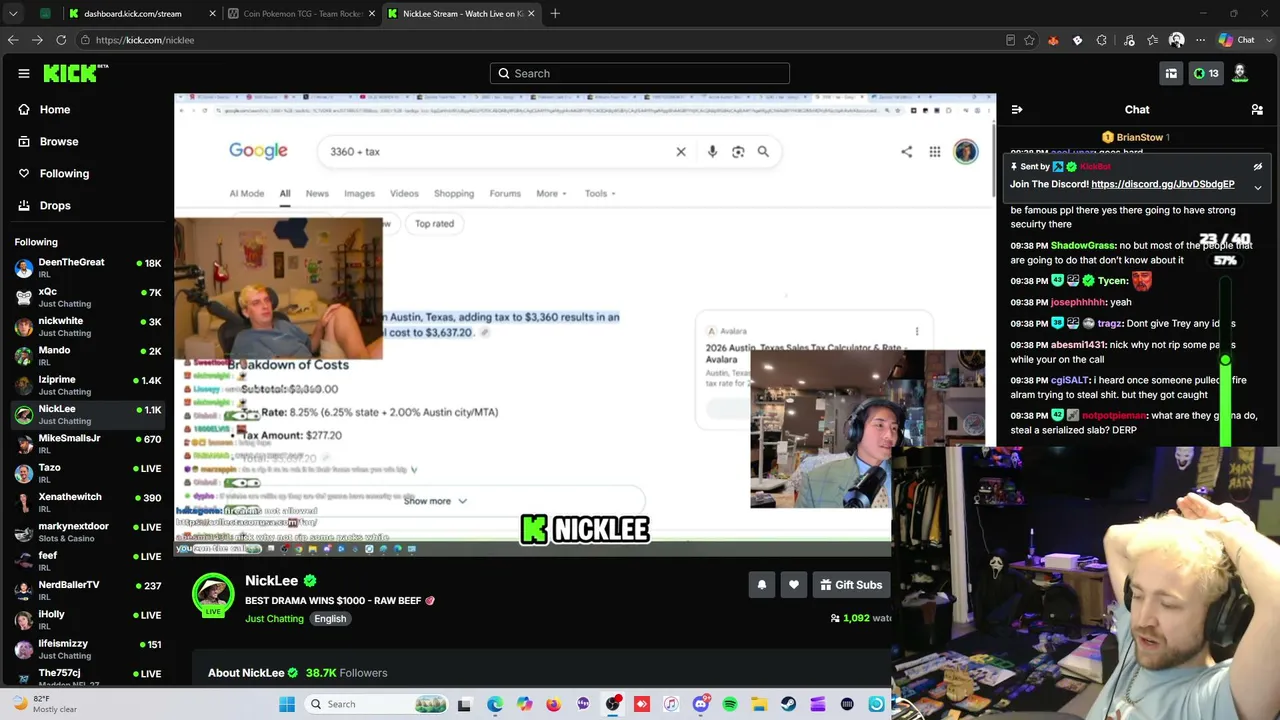Screen dimensions: 1280x720
Task: Open nickwhite's channel in the sidebar
Action: 88,326
